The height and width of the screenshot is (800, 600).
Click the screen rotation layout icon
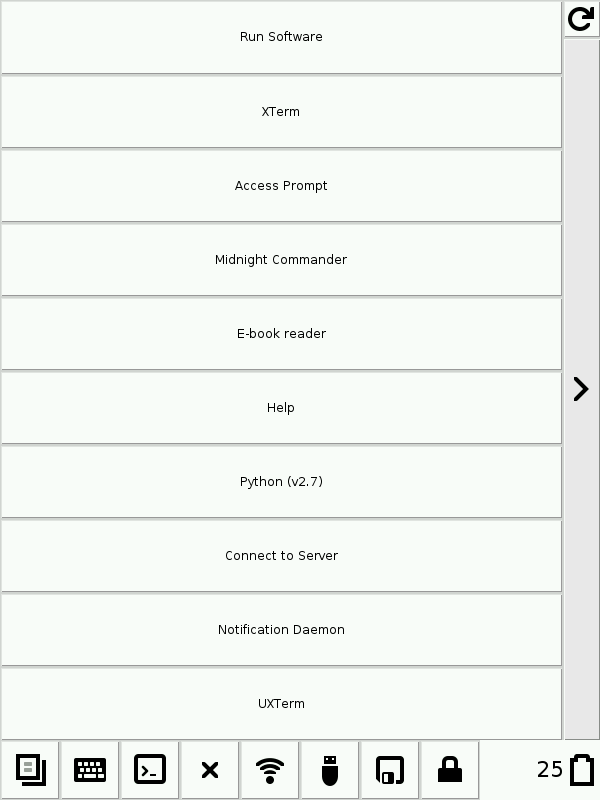pos(390,770)
